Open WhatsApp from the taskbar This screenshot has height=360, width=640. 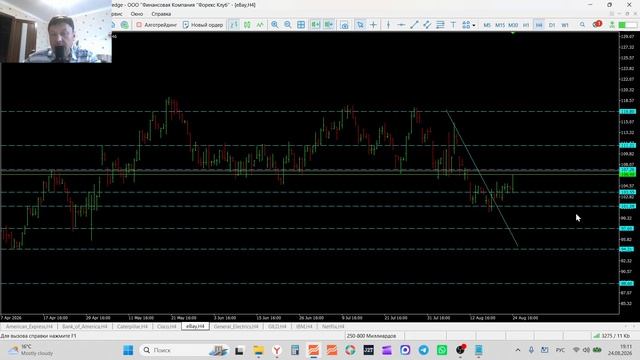[x=442, y=350]
